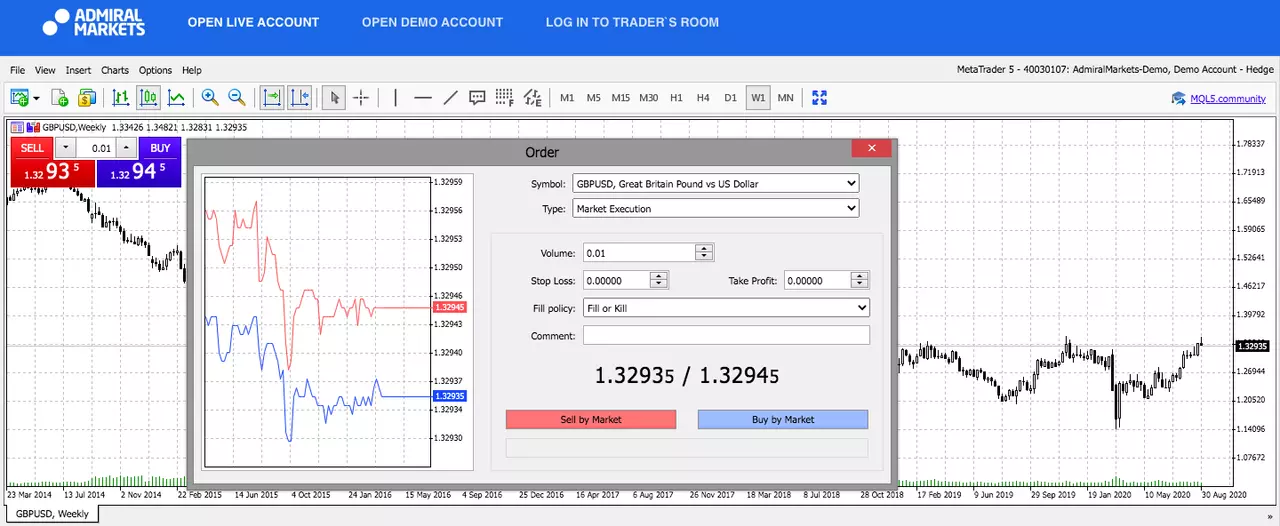Set timeframe to D1
Viewport: 1280px width, 526px height.
tap(730, 98)
